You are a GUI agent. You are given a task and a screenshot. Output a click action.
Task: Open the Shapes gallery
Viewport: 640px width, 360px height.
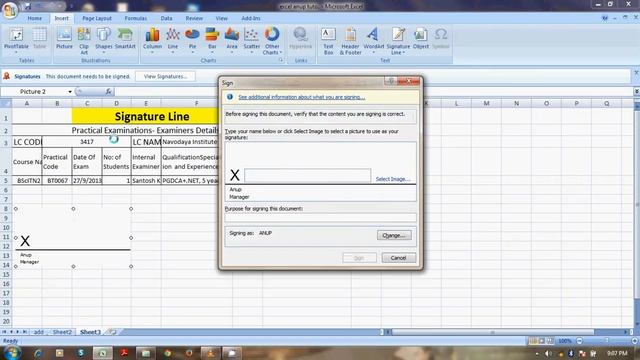tap(104, 41)
